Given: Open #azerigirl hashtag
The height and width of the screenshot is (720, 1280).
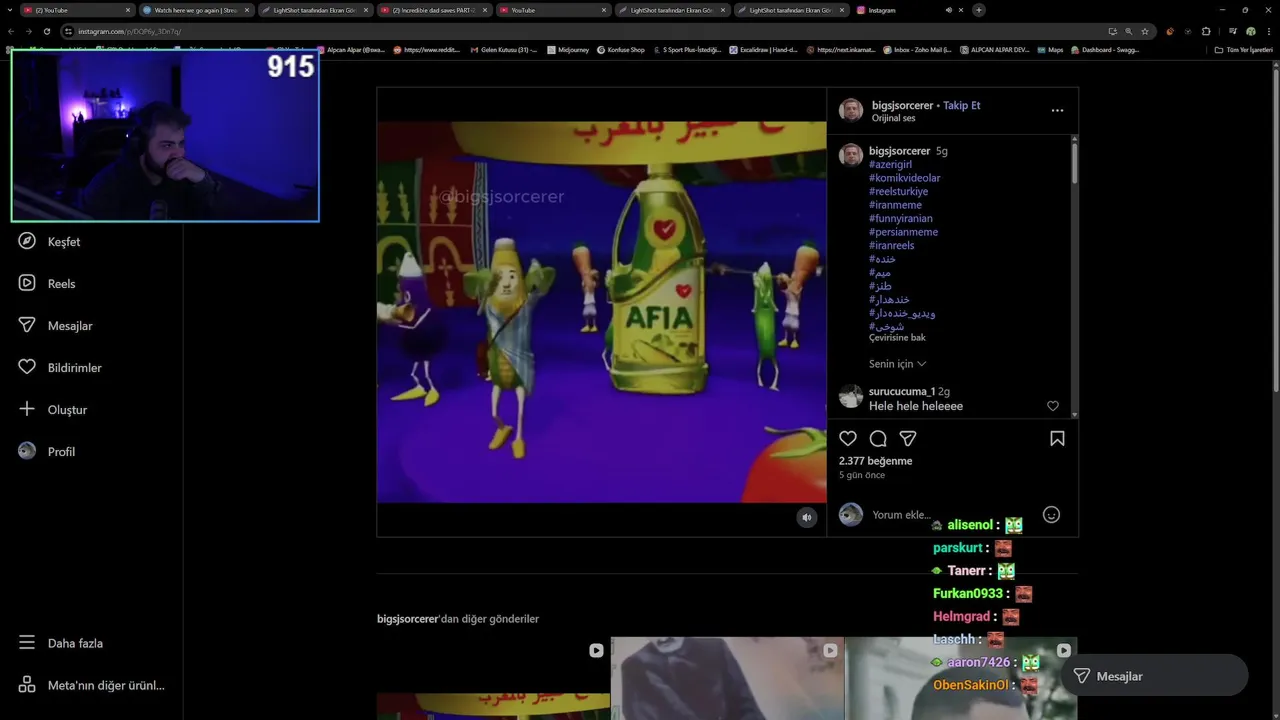Looking at the screenshot, I should pyautogui.click(x=890, y=164).
